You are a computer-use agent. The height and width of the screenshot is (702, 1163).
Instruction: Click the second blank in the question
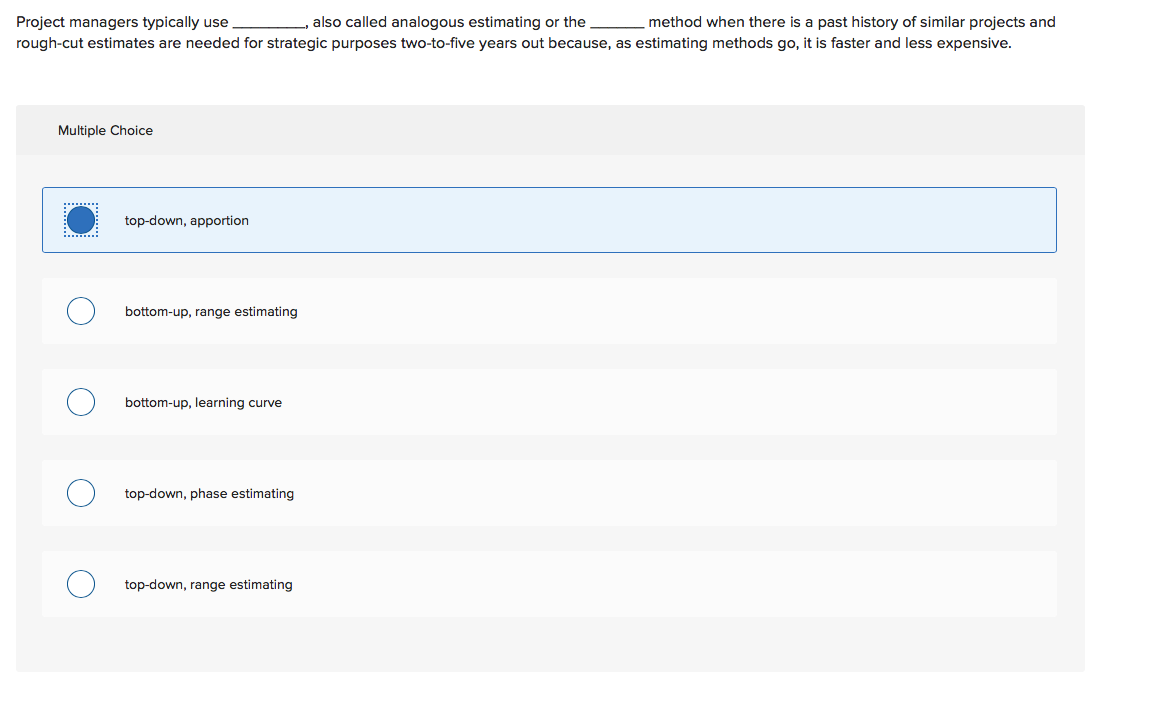pyautogui.click(x=616, y=22)
